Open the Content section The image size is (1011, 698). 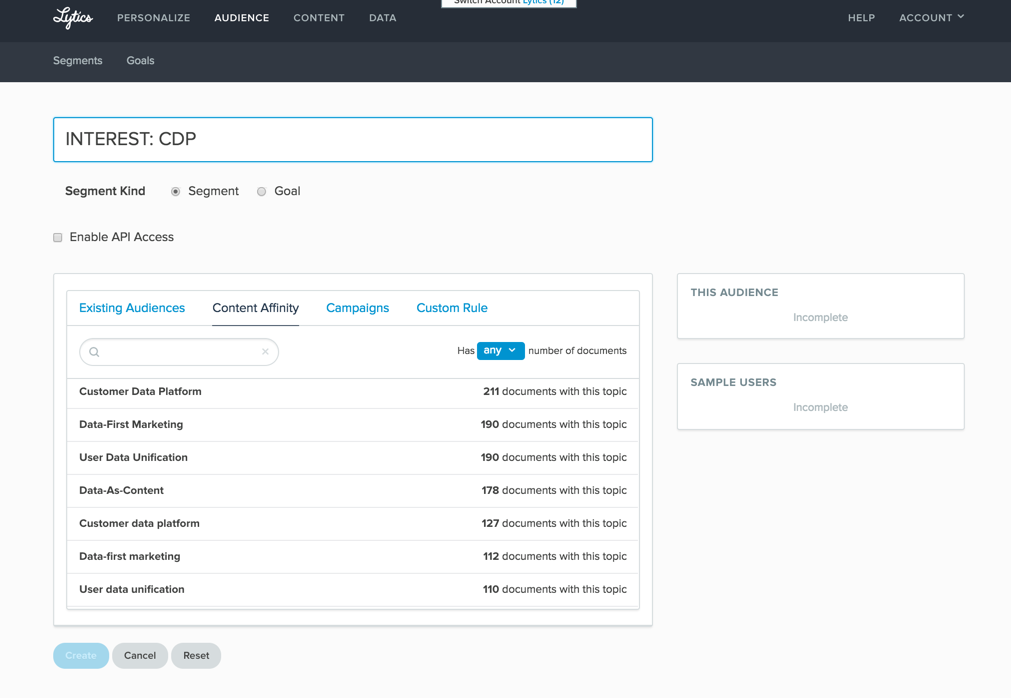pos(319,18)
